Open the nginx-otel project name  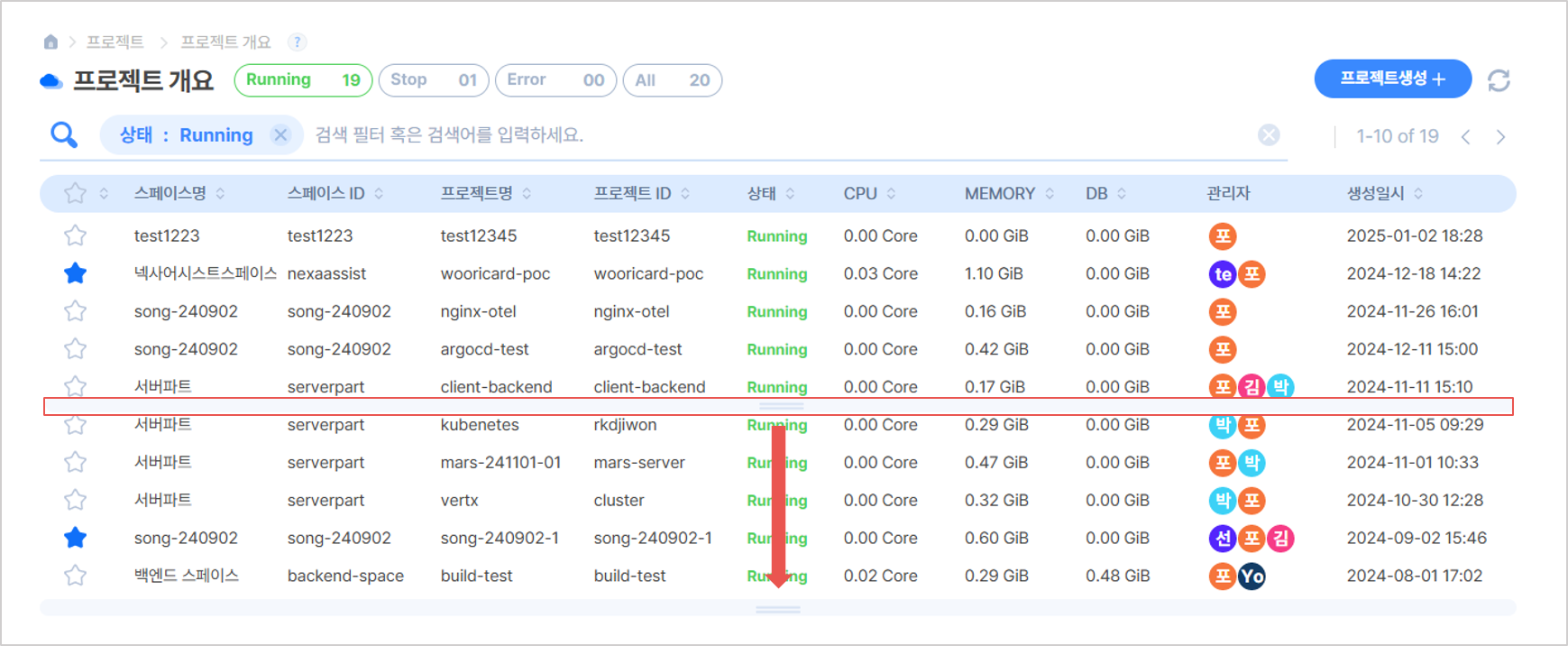point(478,312)
